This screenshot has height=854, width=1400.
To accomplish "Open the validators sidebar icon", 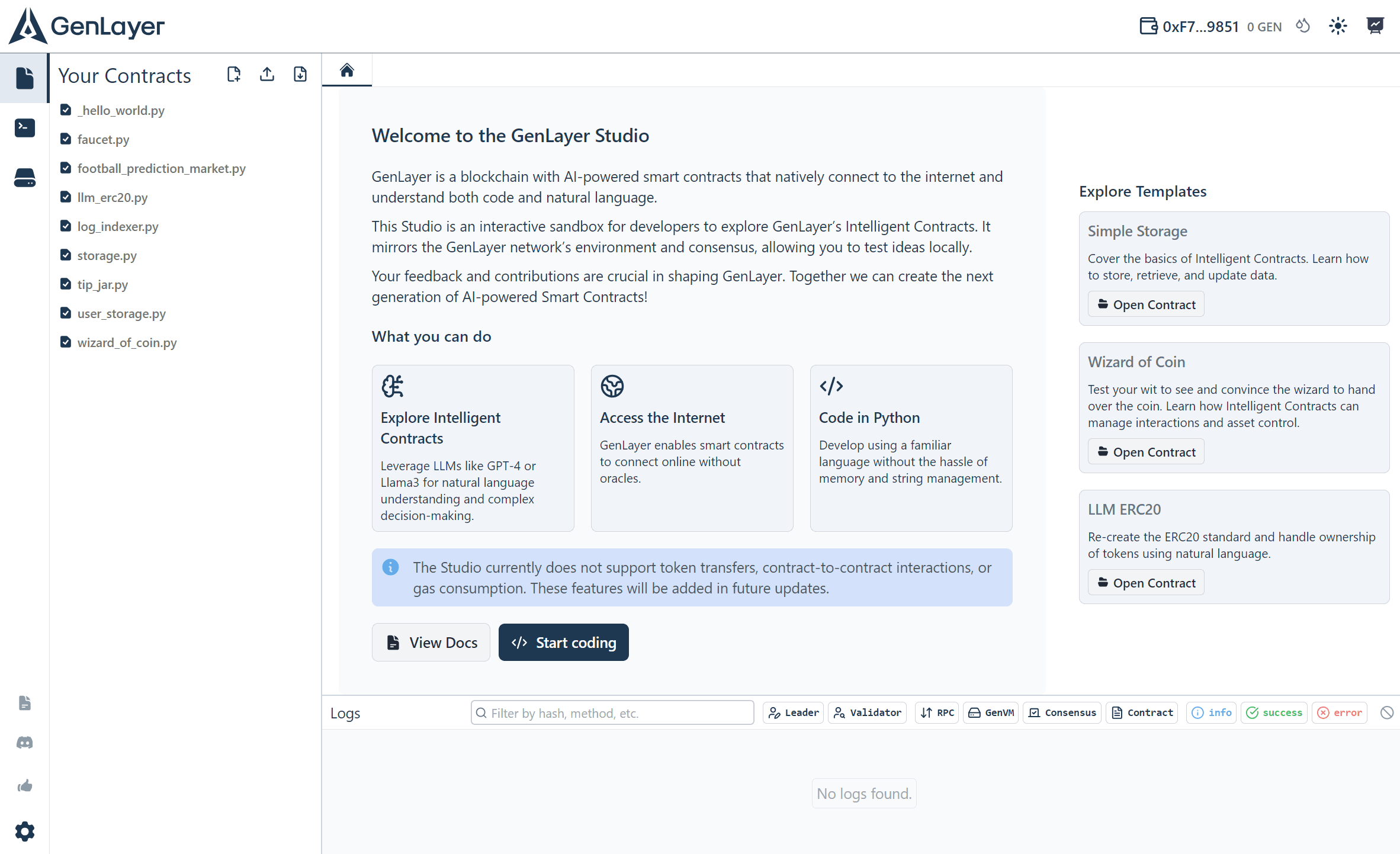I will [24, 177].
